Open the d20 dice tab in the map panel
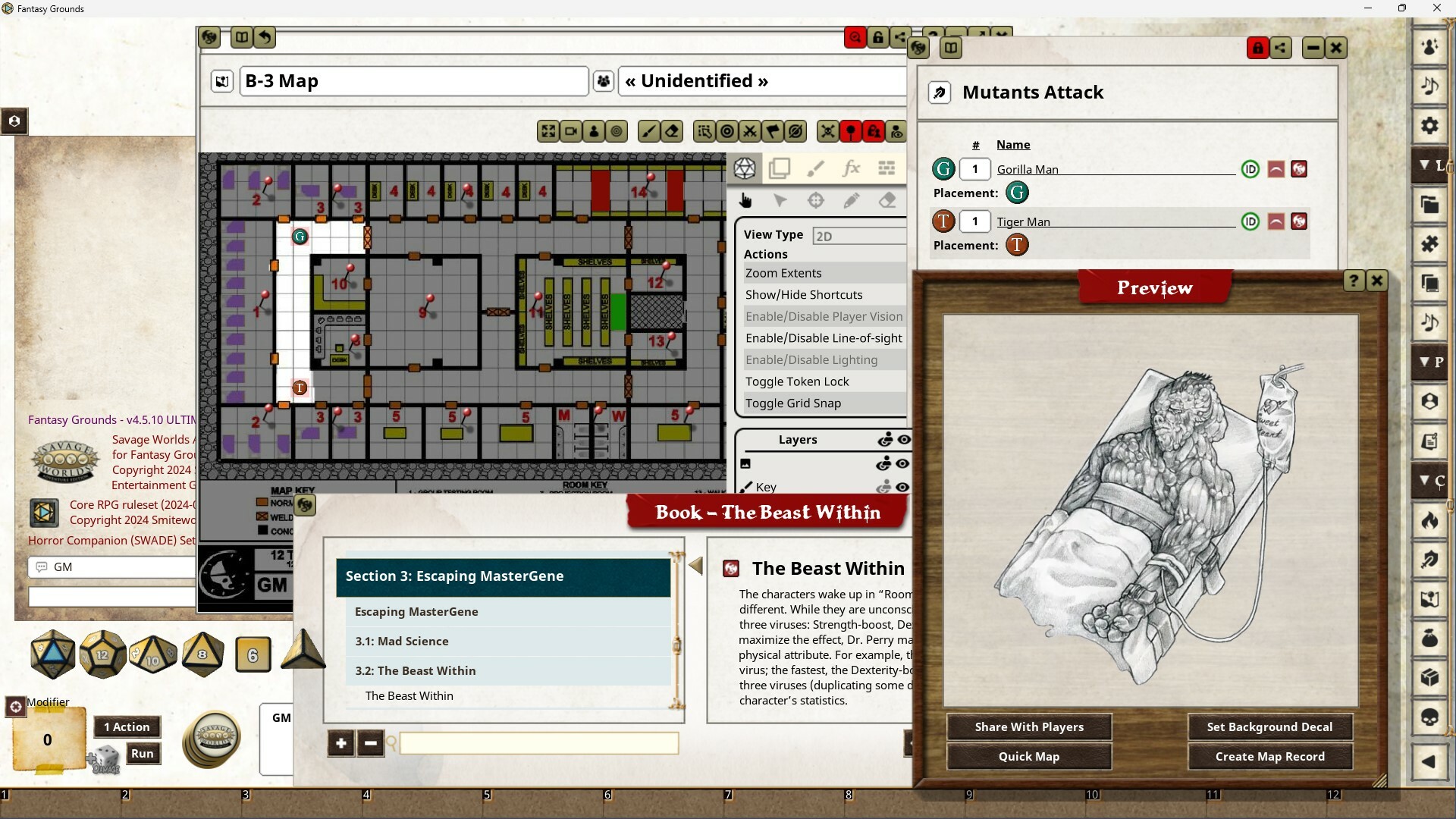Image resolution: width=1456 pixels, height=819 pixels. point(745,168)
